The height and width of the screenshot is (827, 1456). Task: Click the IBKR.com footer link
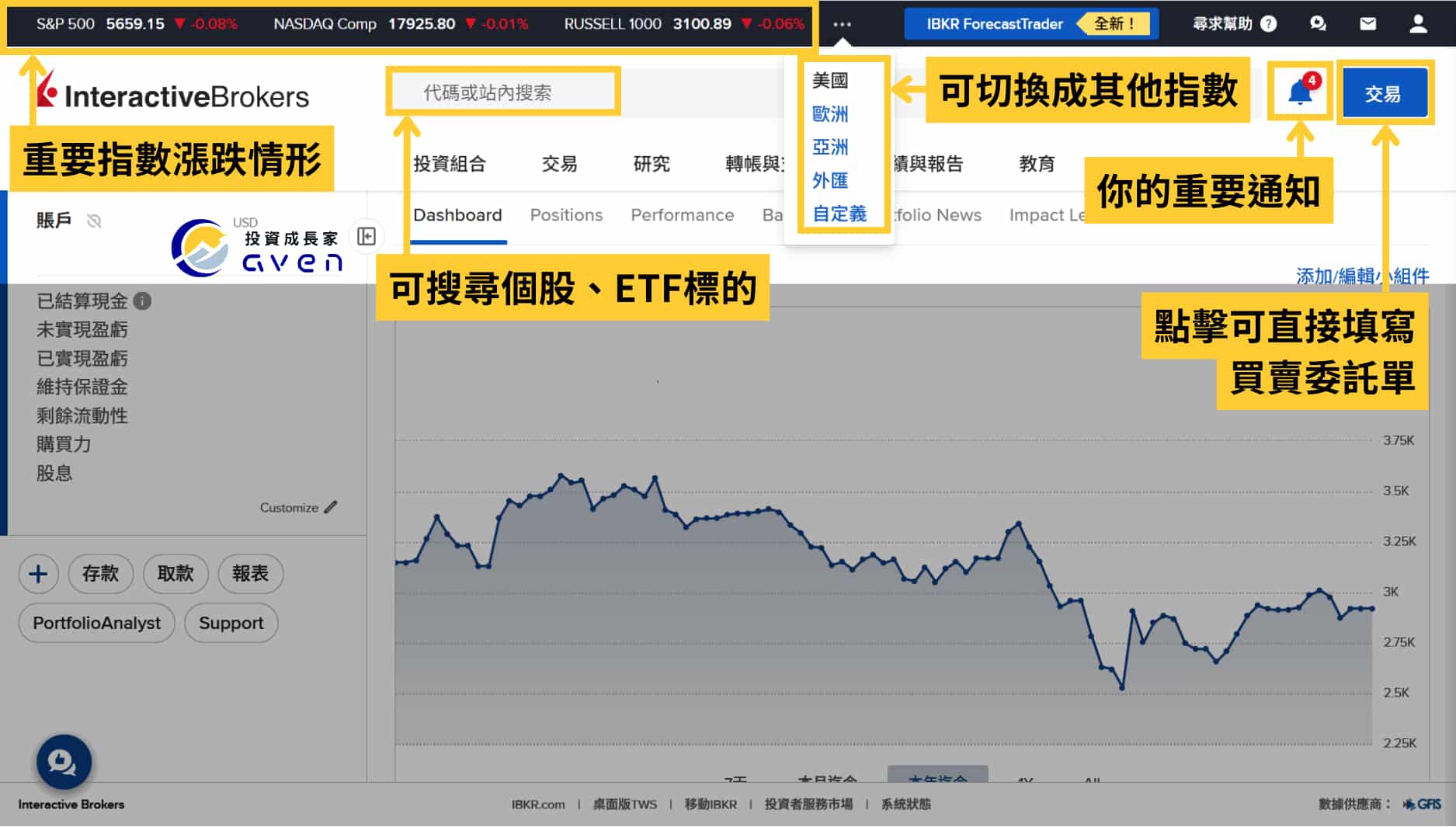pyautogui.click(x=538, y=804)
